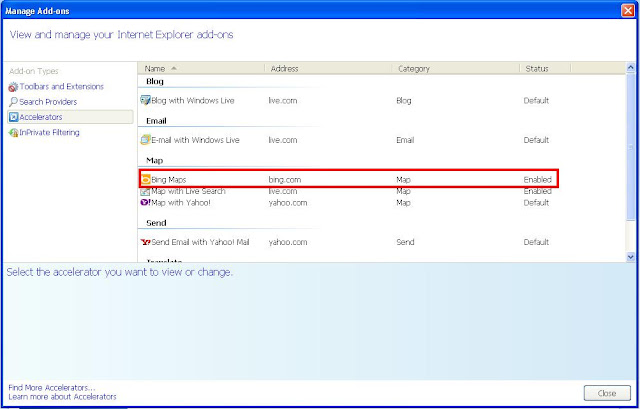Select the Bing Maps accelerator

348,179
